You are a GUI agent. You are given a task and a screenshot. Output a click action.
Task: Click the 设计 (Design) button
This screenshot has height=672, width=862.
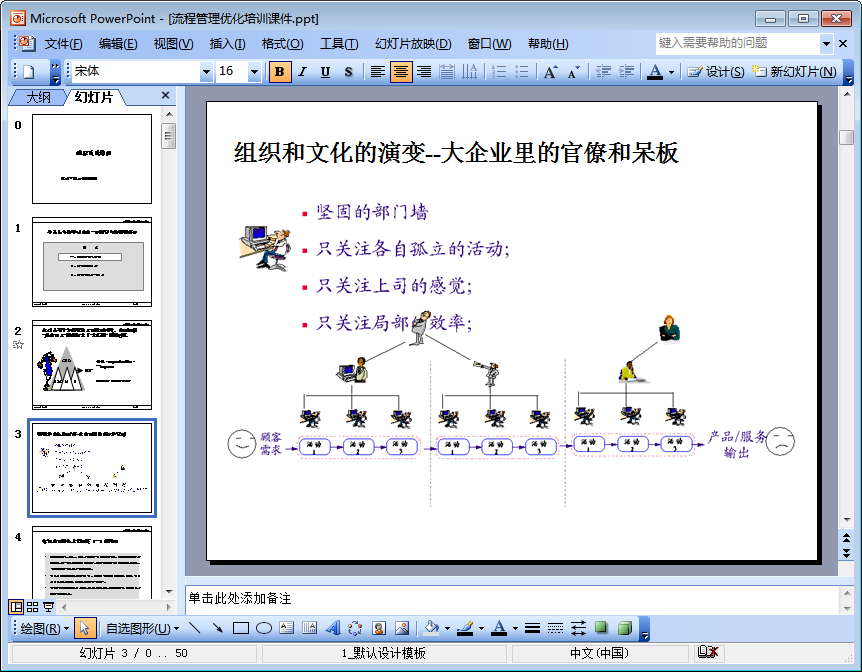click(x=716, y=72)
